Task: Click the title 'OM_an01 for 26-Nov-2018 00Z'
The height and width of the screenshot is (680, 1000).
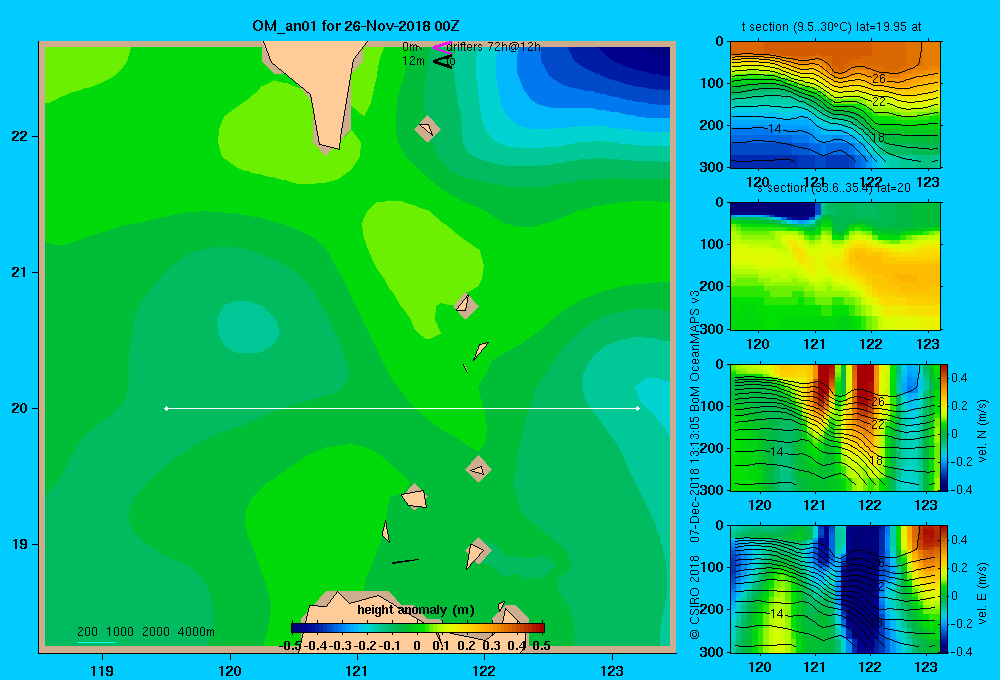Action: [x=356, y=26]
